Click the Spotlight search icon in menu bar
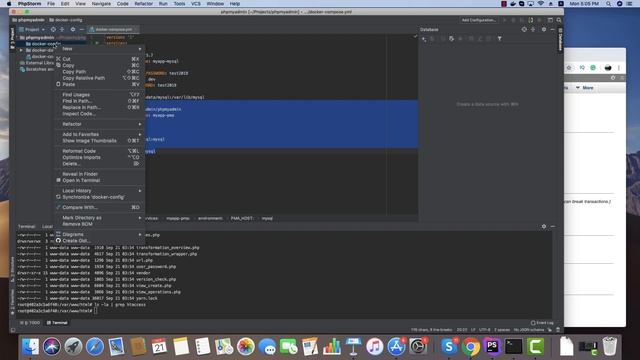Screen dimensions: 640x360 (609, 4)
